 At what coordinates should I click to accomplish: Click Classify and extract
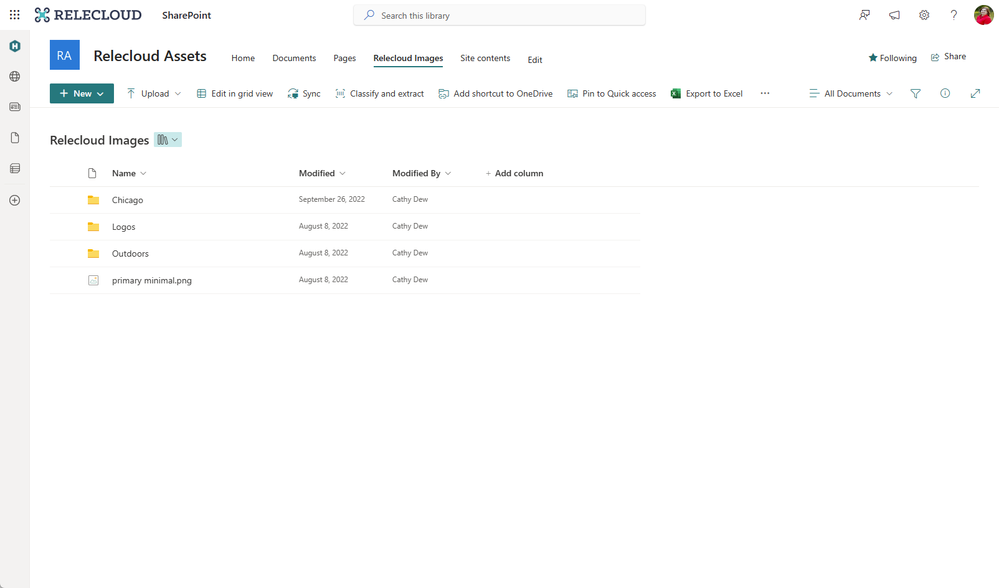379,94
